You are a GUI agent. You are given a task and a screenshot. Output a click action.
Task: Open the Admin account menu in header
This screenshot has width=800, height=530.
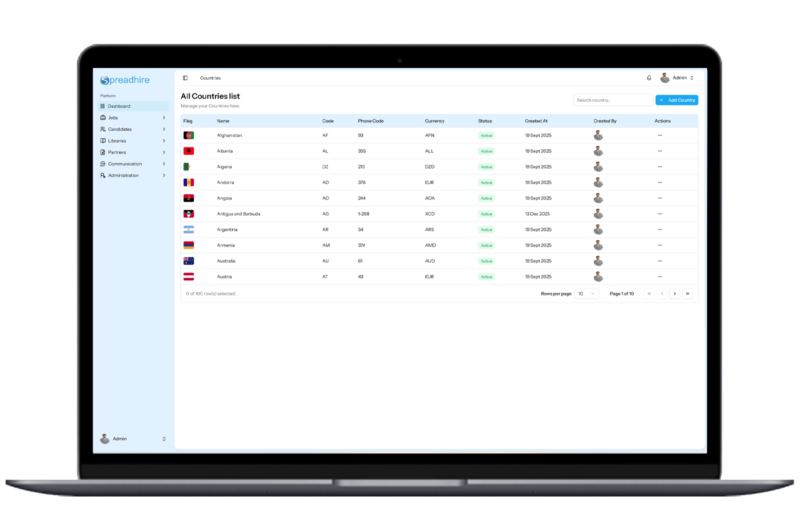point(677,77)
